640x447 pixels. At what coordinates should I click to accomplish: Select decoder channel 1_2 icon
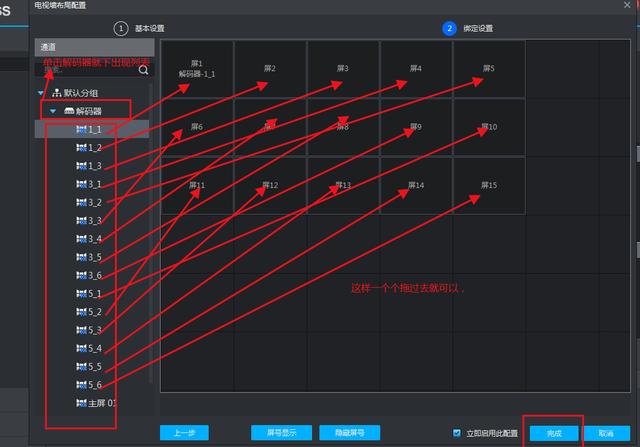(81, 147)
